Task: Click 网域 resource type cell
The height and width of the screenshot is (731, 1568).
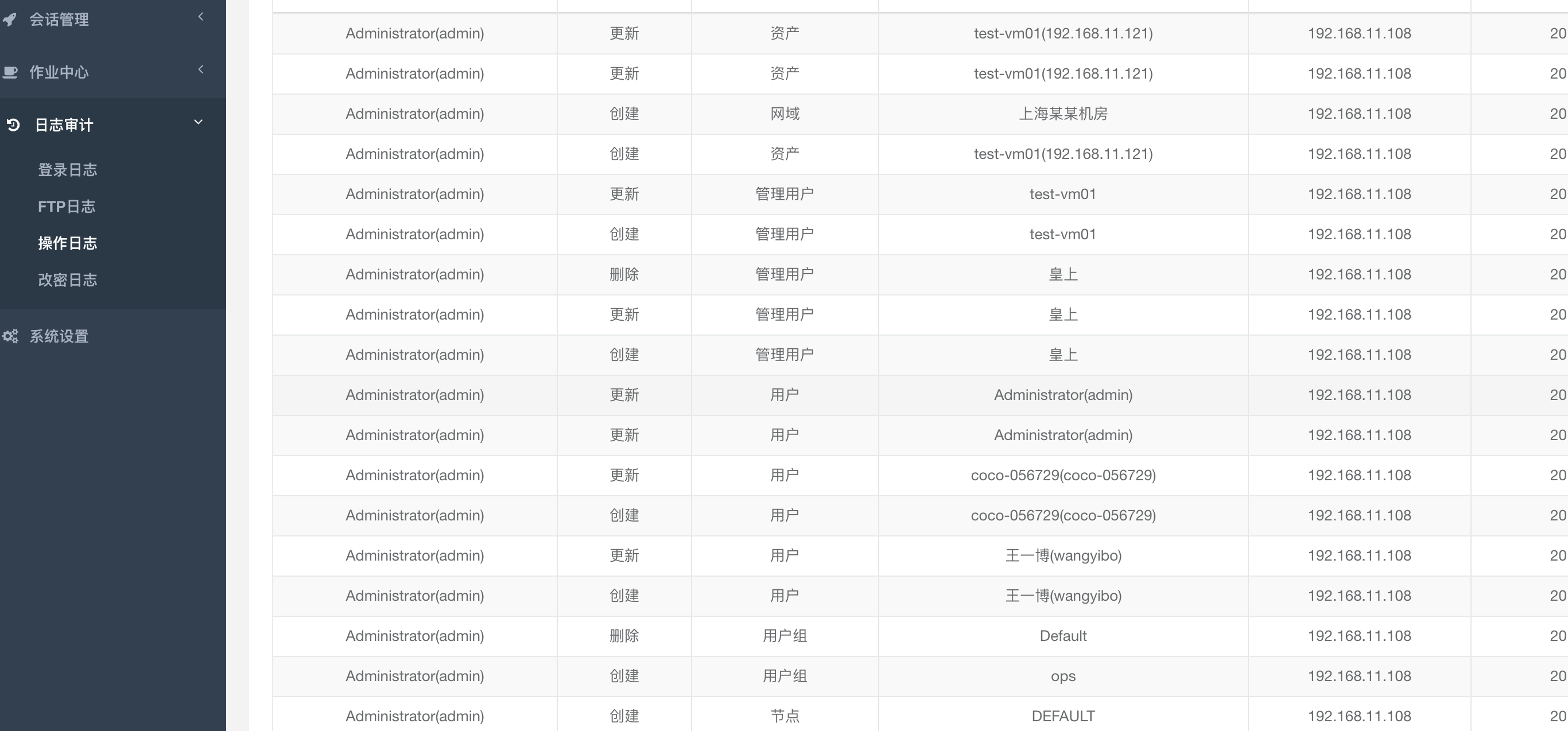Action: tap(785, 114)
